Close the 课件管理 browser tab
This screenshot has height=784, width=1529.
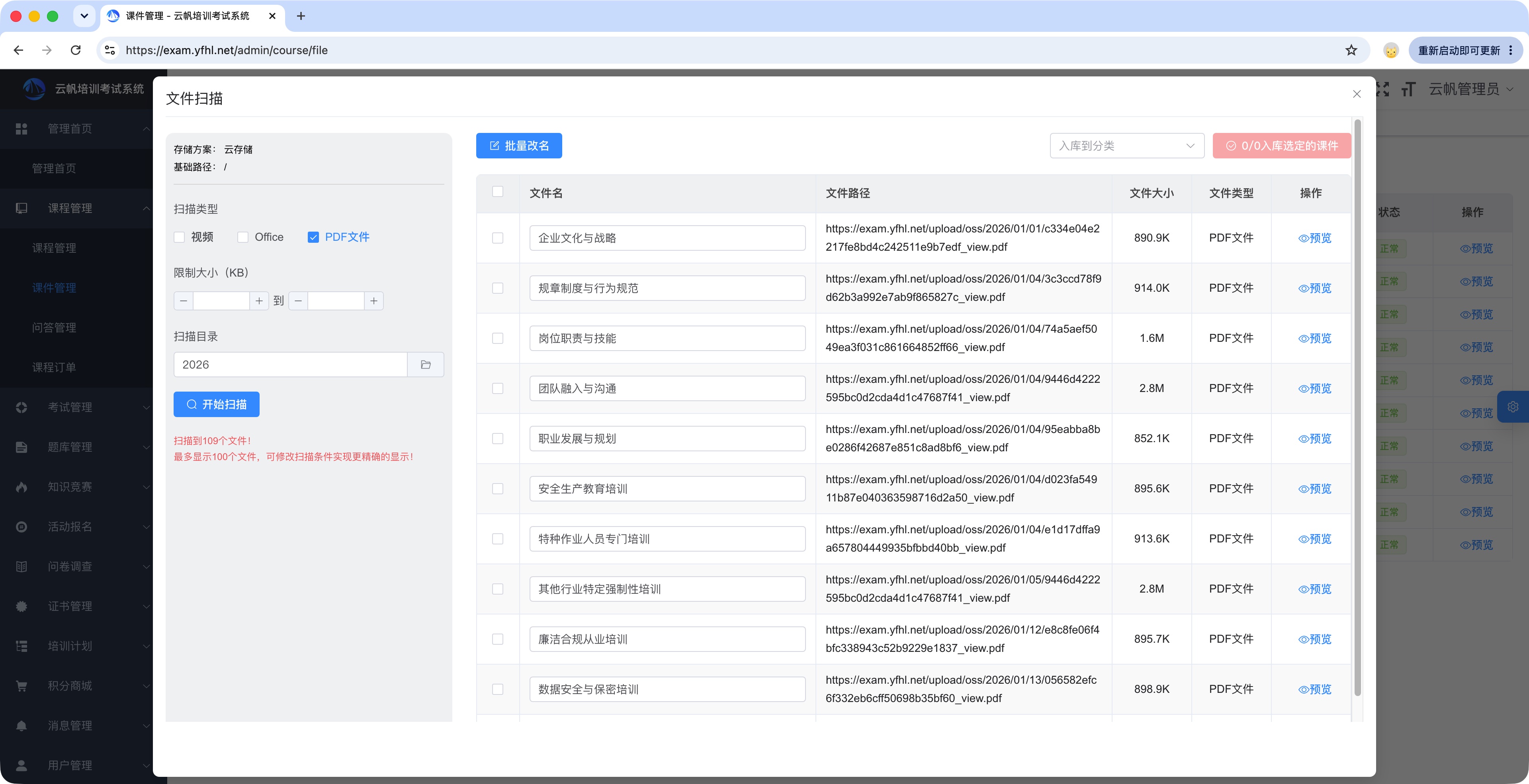(272, 16)
